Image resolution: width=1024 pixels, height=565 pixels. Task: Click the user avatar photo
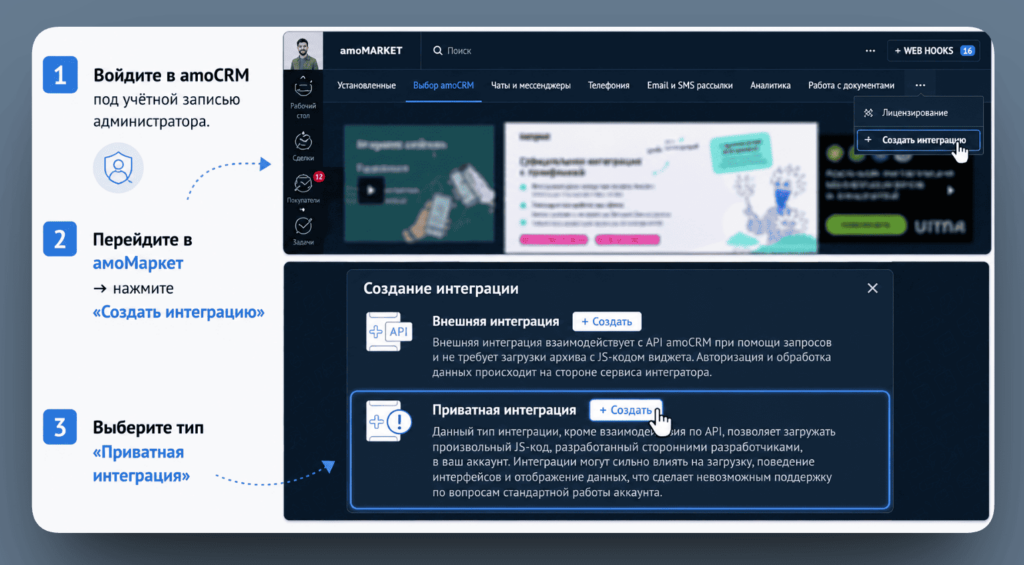click(303, 51)
